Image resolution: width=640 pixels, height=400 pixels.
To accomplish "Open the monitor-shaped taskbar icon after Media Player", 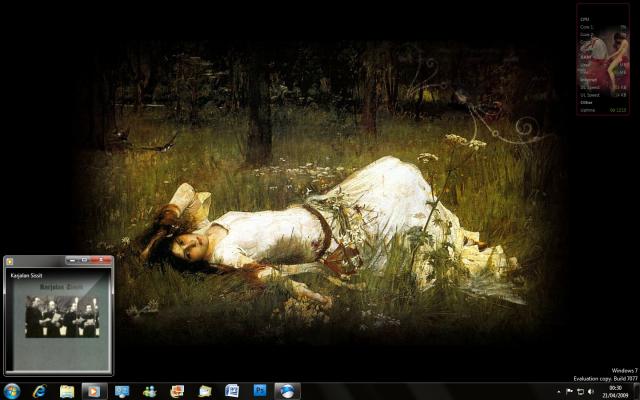I will 122,391.
